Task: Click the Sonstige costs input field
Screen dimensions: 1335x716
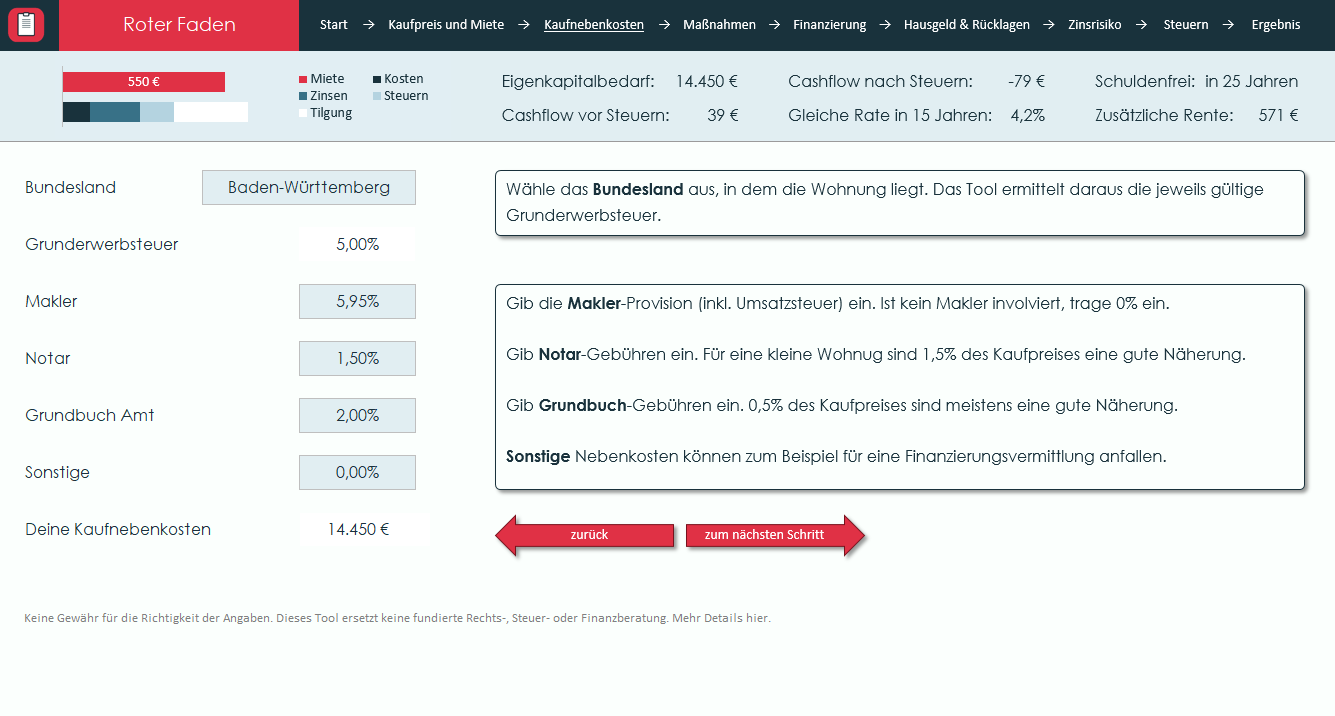Action: point(357,473)
